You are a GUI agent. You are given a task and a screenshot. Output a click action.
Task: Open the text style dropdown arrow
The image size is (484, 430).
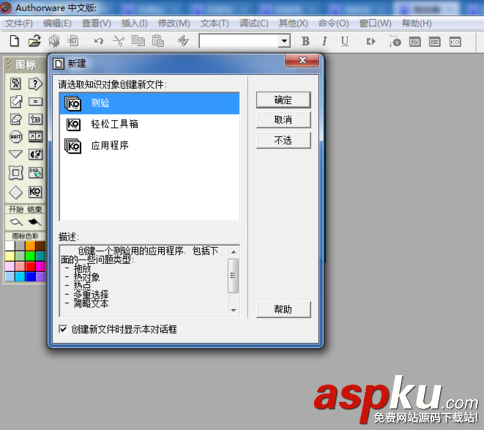tap(284, 41)
